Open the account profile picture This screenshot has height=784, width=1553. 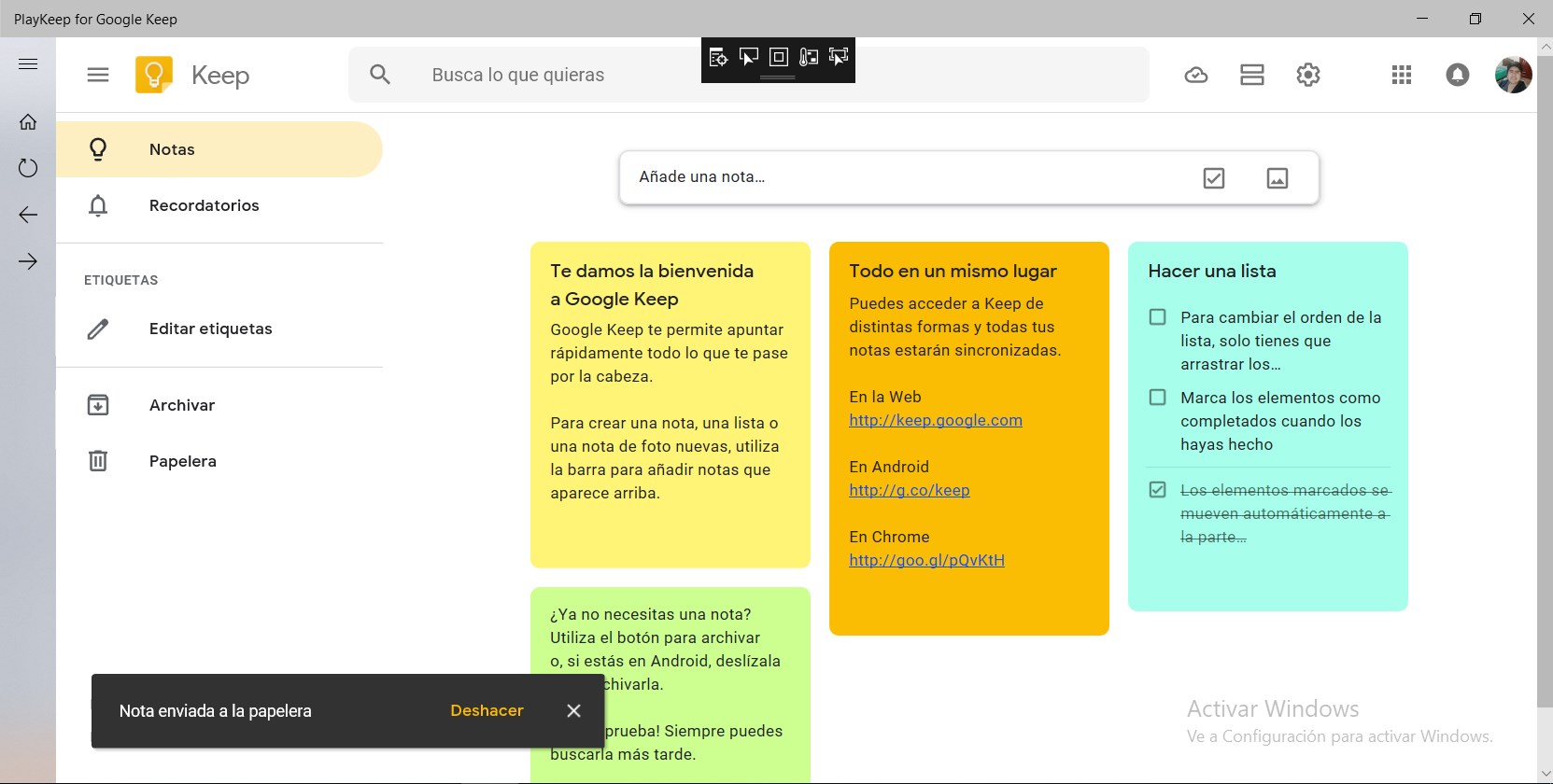tap(1513, 75)
